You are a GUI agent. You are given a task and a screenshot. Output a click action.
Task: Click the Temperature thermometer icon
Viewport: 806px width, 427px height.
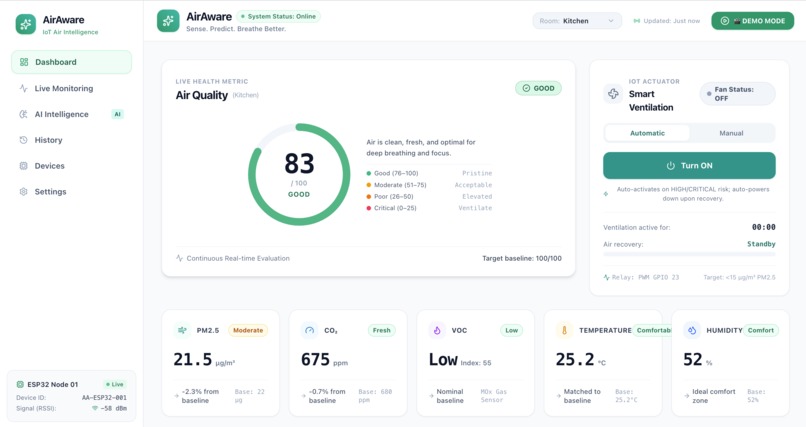click(x=564, y=330)
